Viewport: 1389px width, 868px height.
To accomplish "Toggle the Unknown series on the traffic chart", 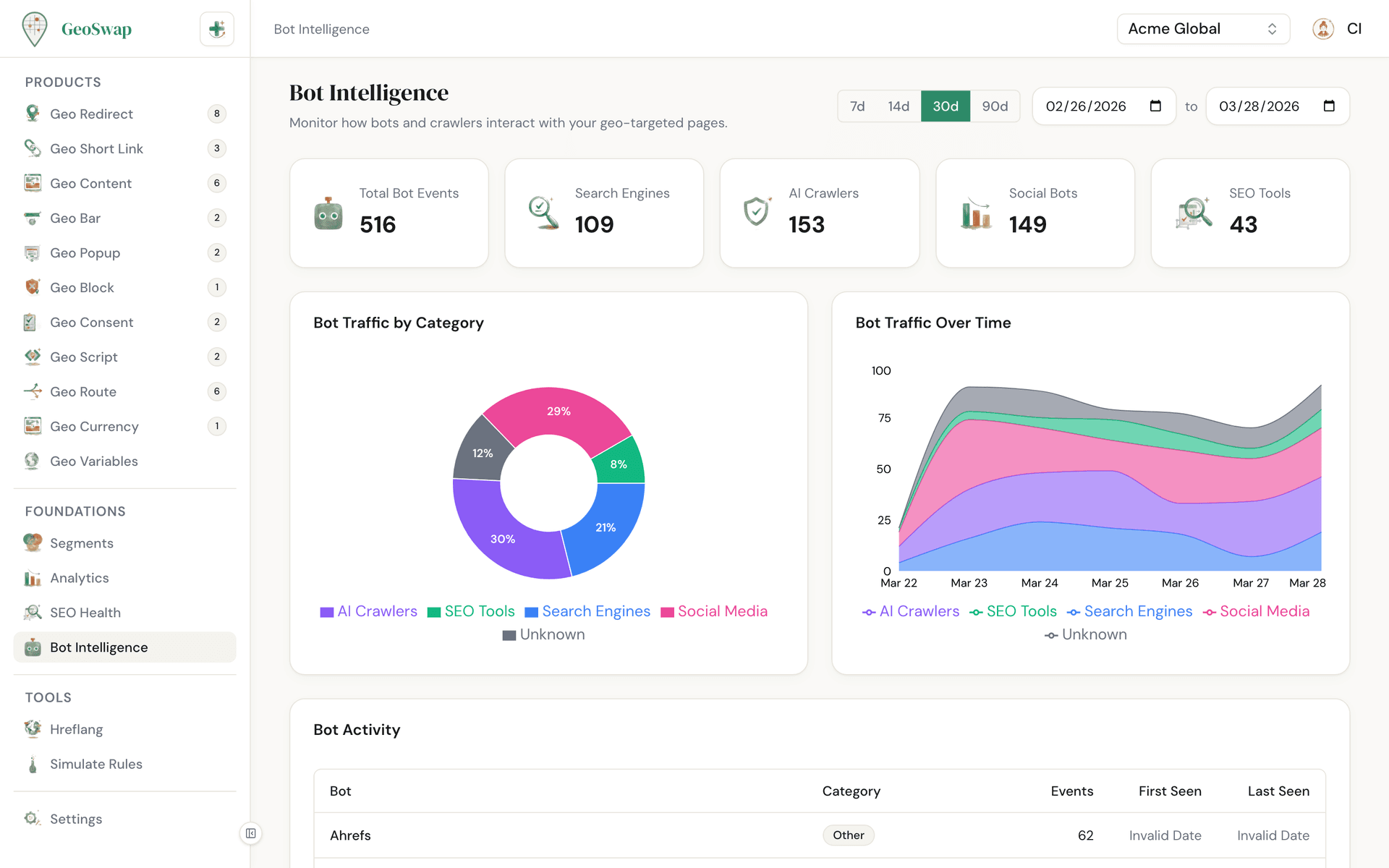I will coord(1085,634).
